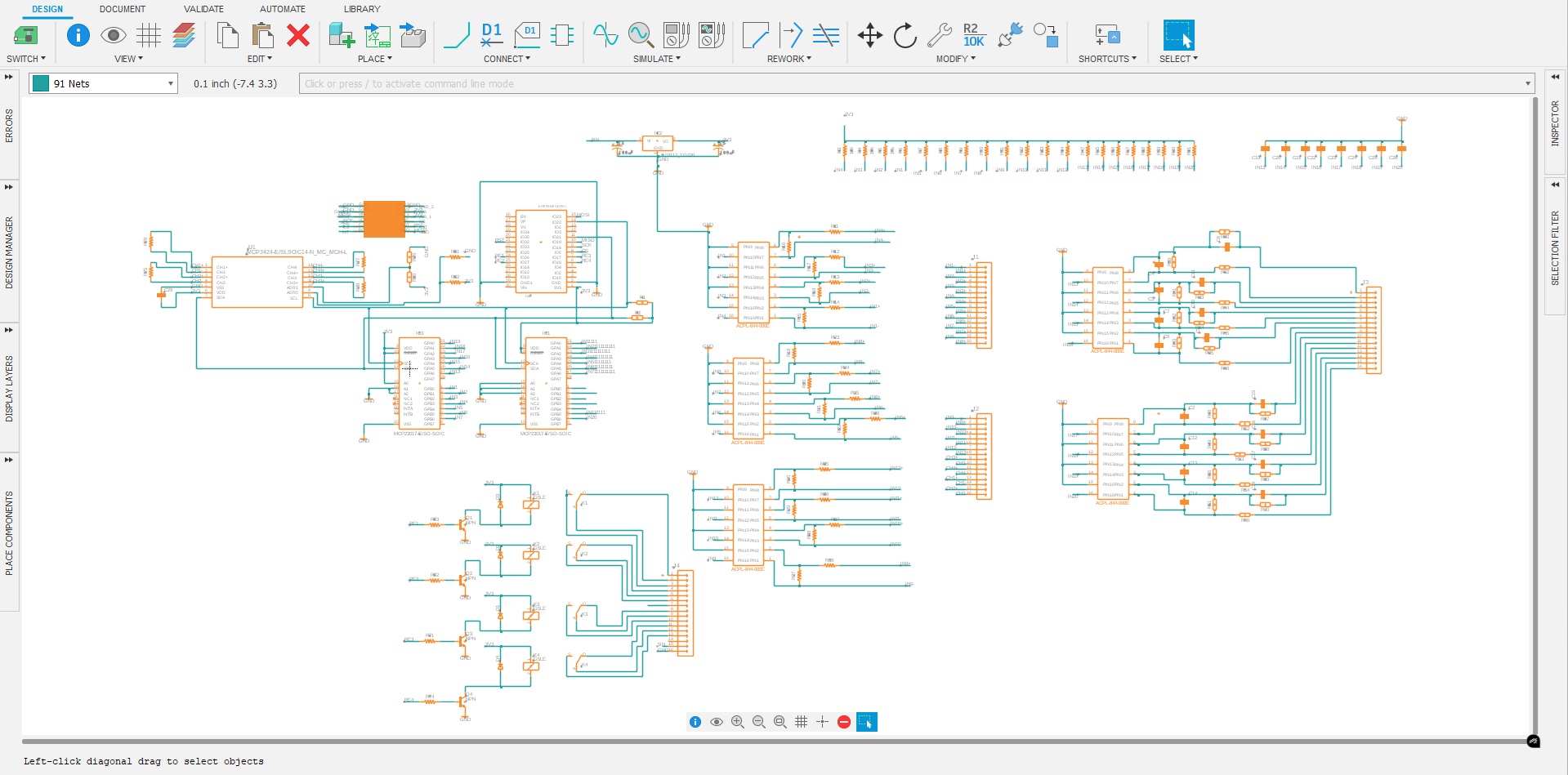The width and height of the screenshot is (1568, 775).
Task: Open the Layers stack icon
Action: [x=185, y=35]
